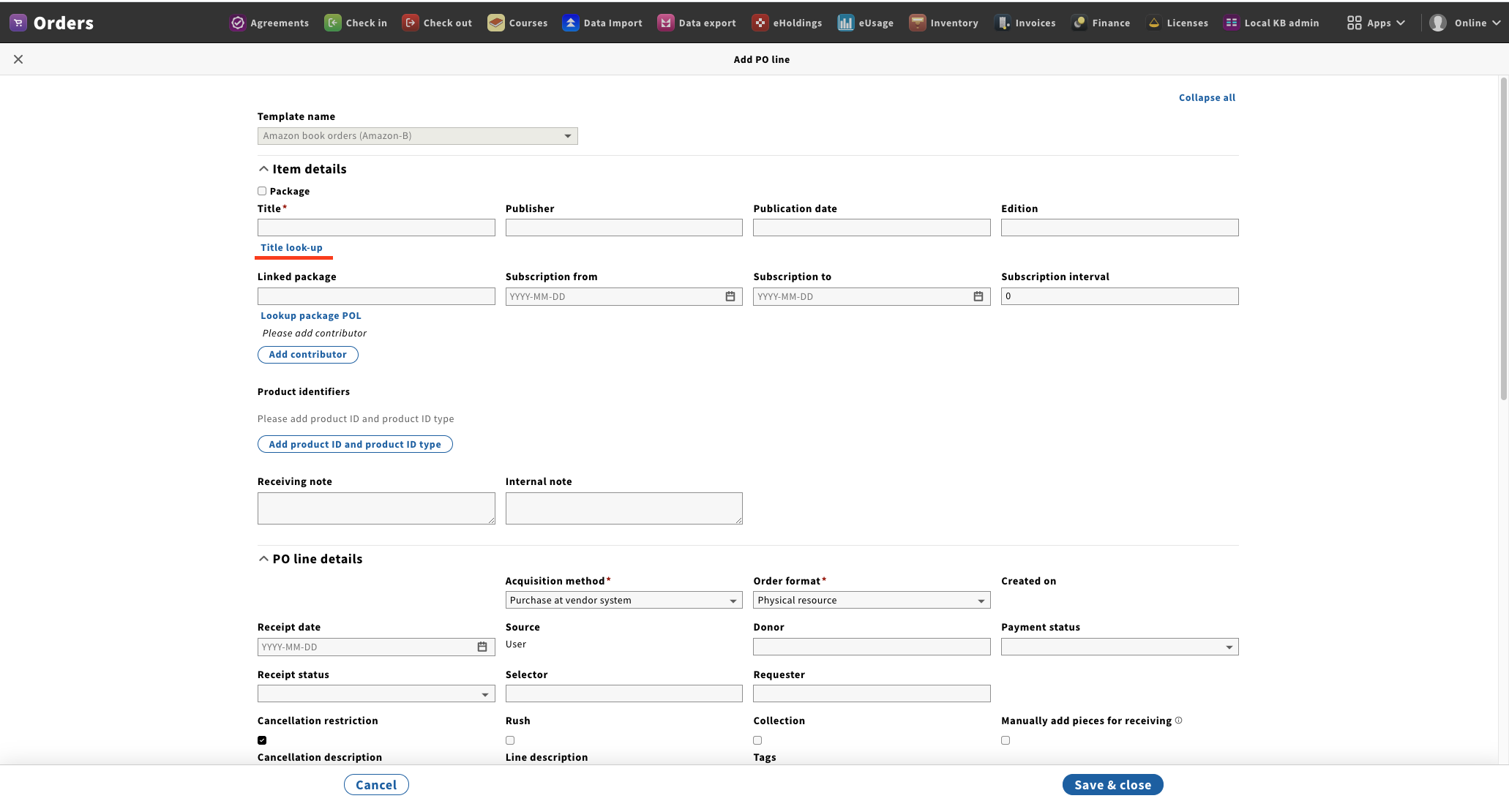Click the Apps grid icon
The height and width of the screenshot is (812, 1509).
1355,23
